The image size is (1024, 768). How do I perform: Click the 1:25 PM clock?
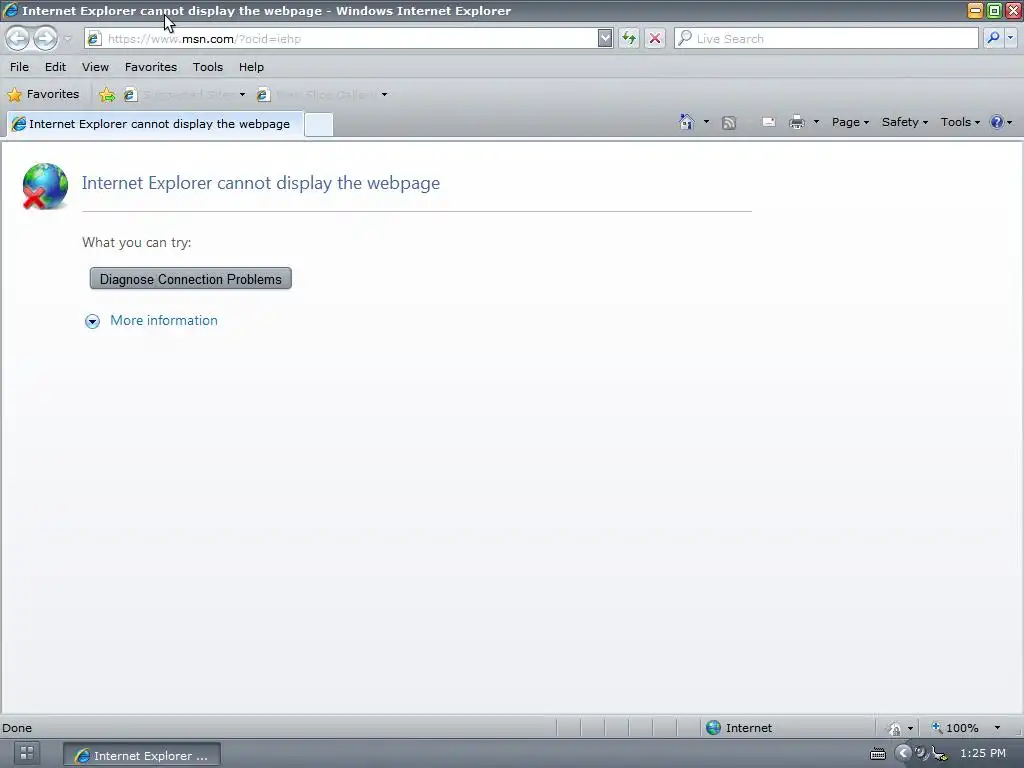pos(982,753)
